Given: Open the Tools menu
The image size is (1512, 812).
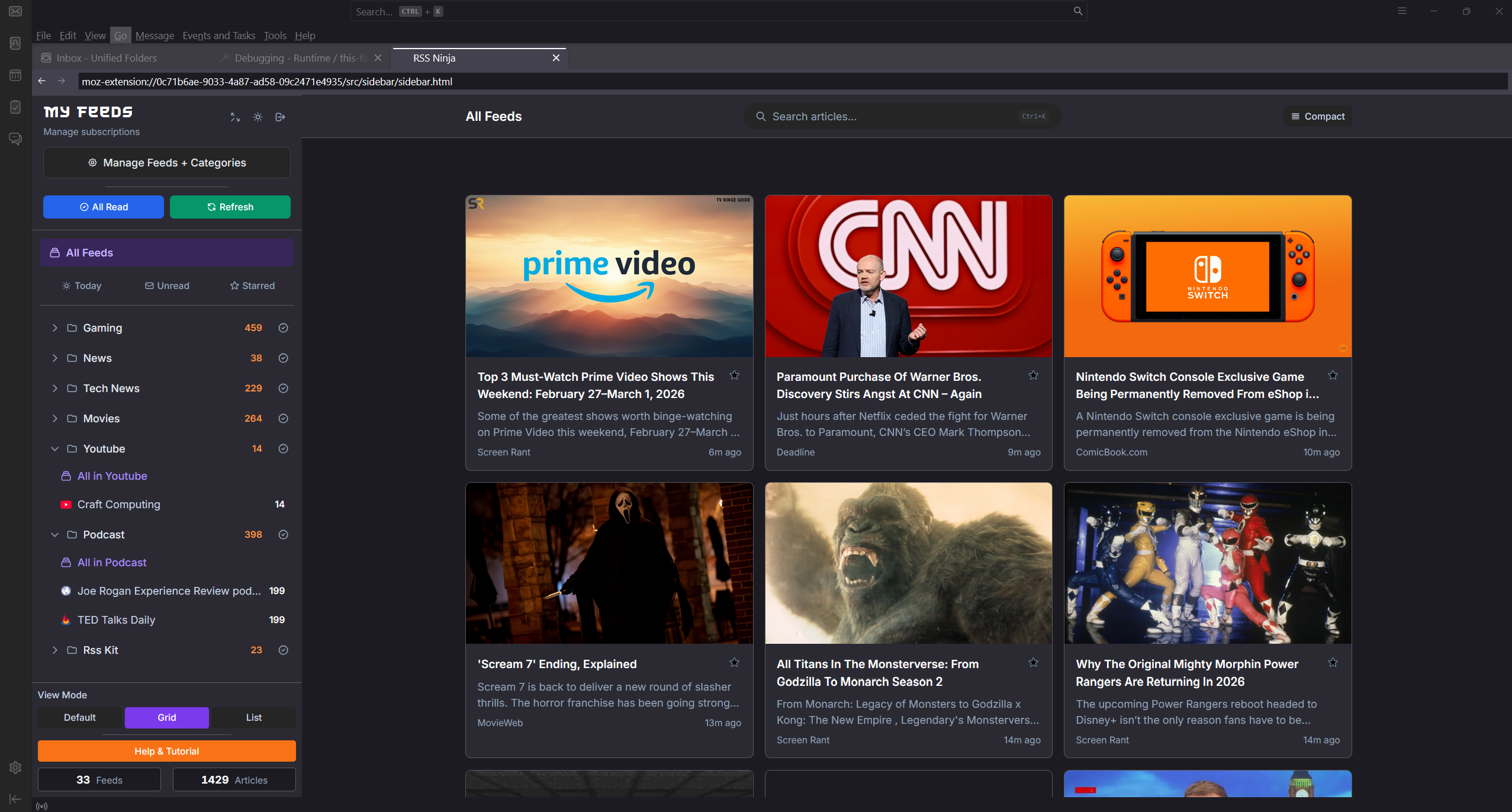Looking at the screenshot, I should [275, 36].
